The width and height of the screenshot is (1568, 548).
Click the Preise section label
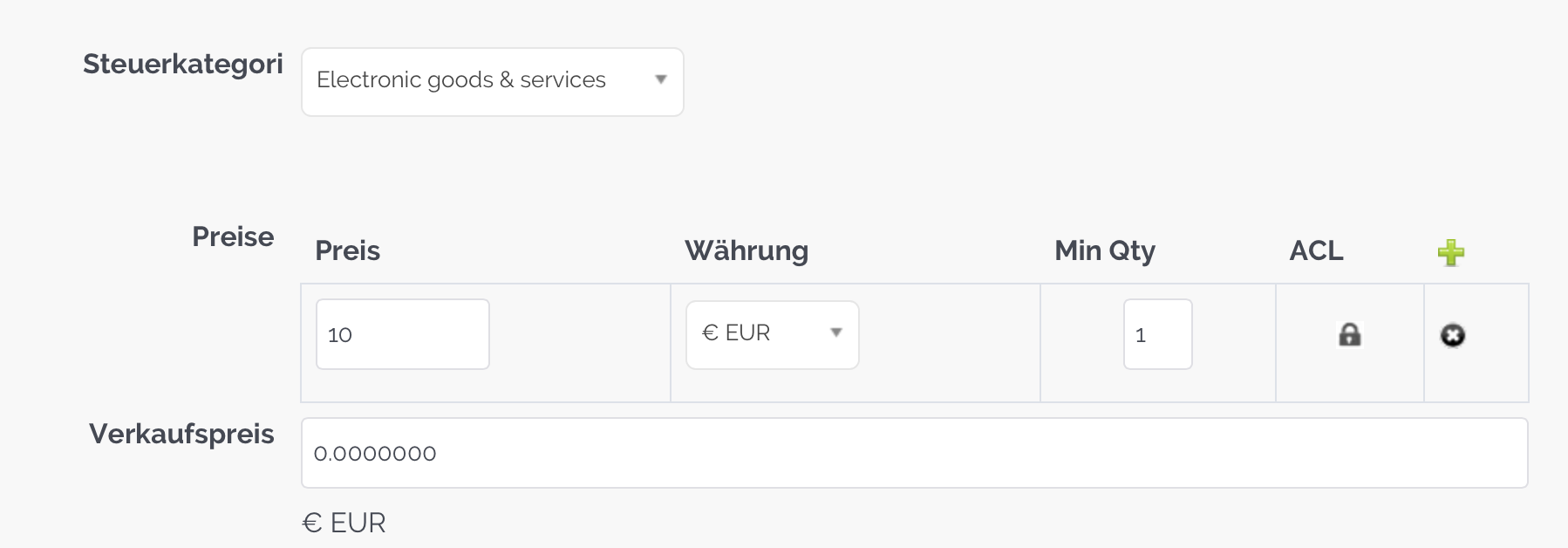pos(233,236)
